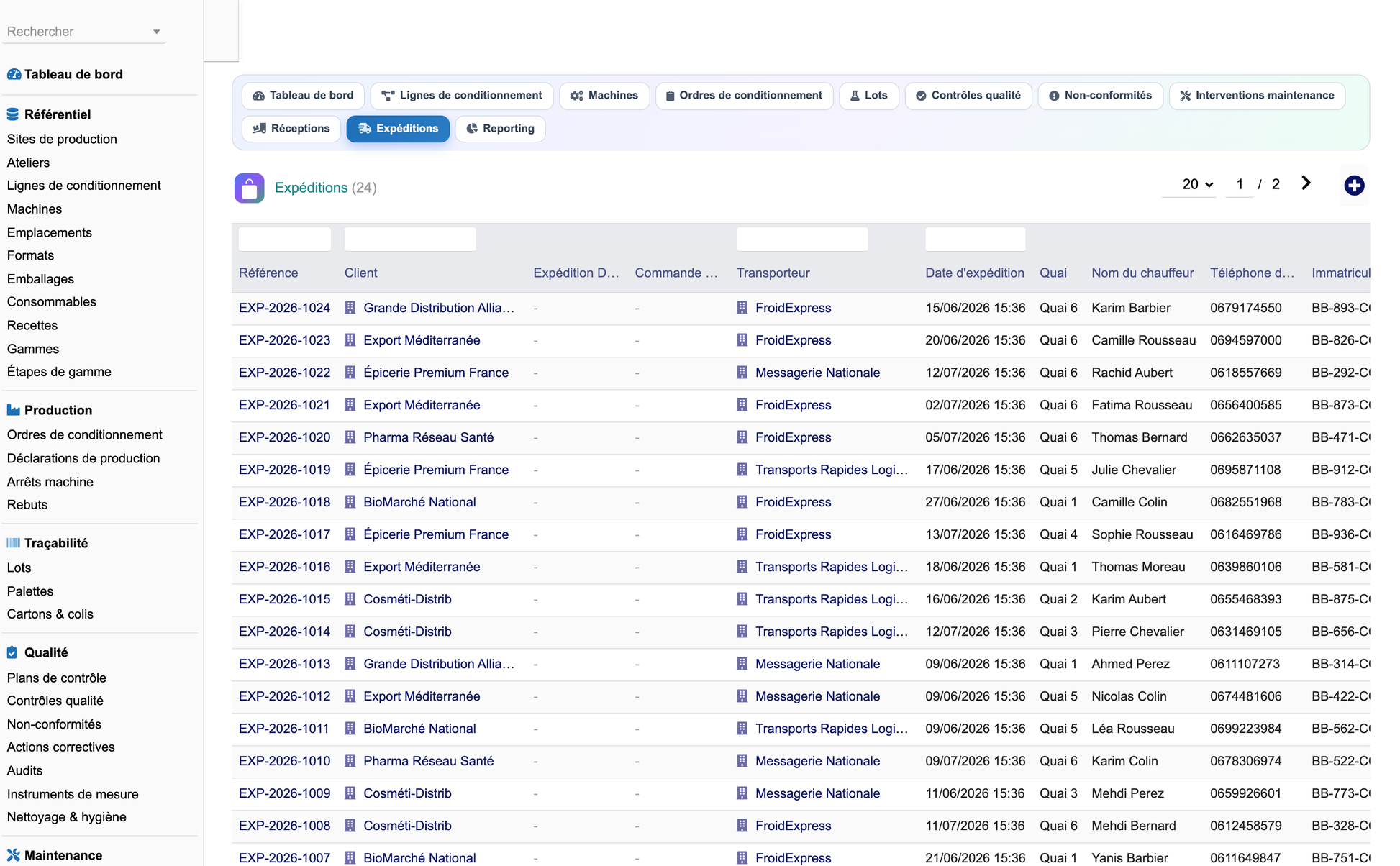Open Actions correctives in sidebar
This screenshot has height=866, width=1400.
[x=61, y=747]
